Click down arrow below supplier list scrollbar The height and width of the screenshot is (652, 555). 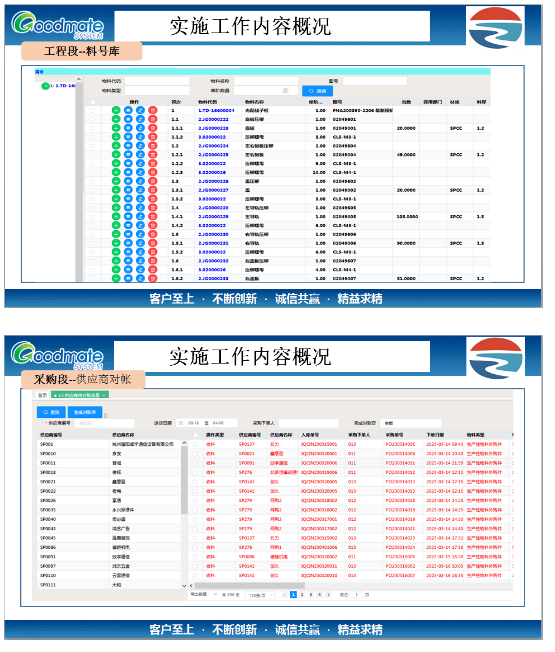(x=184, y=585)
